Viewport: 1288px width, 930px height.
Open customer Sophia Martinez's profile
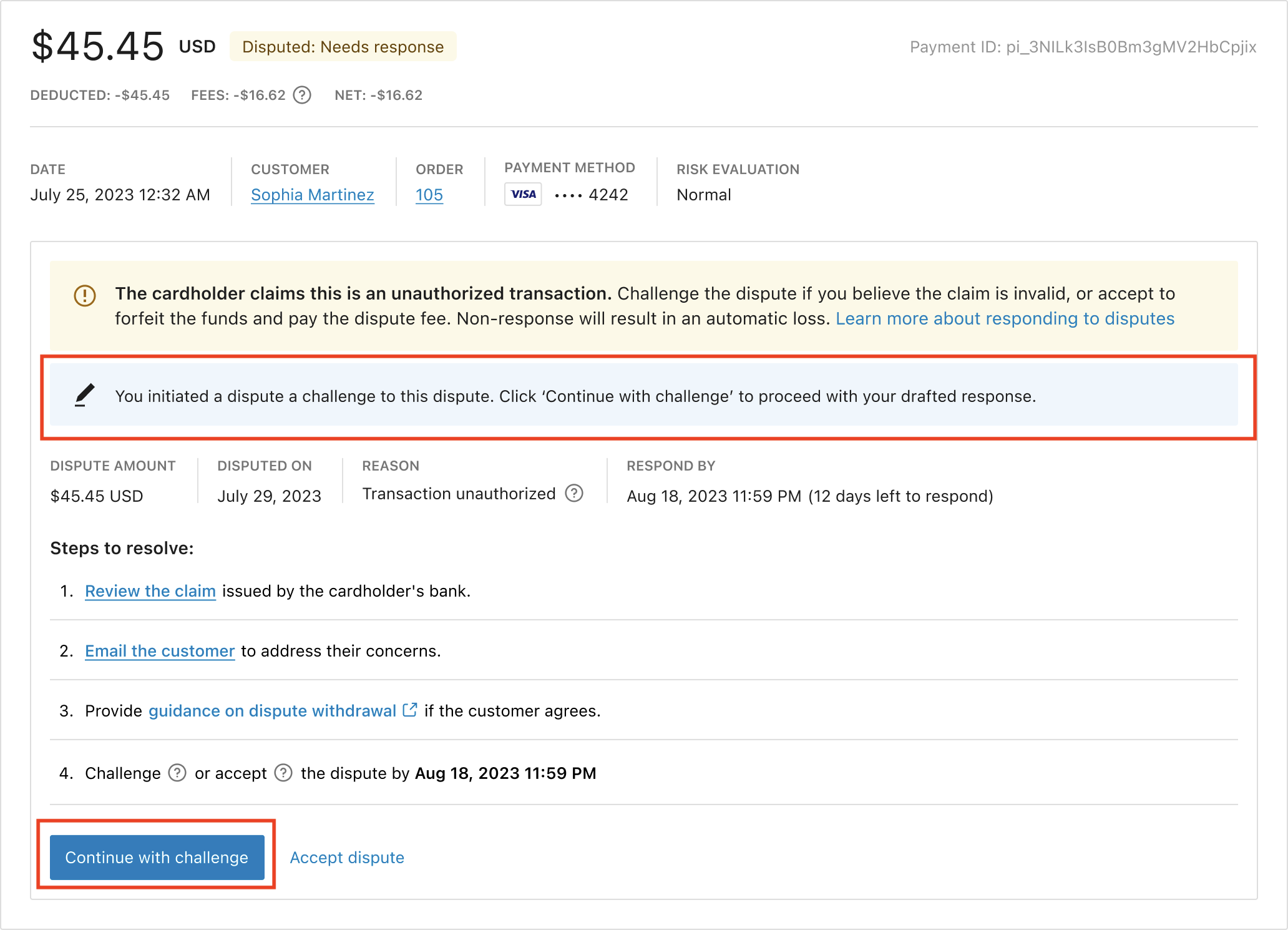point(312,194)
